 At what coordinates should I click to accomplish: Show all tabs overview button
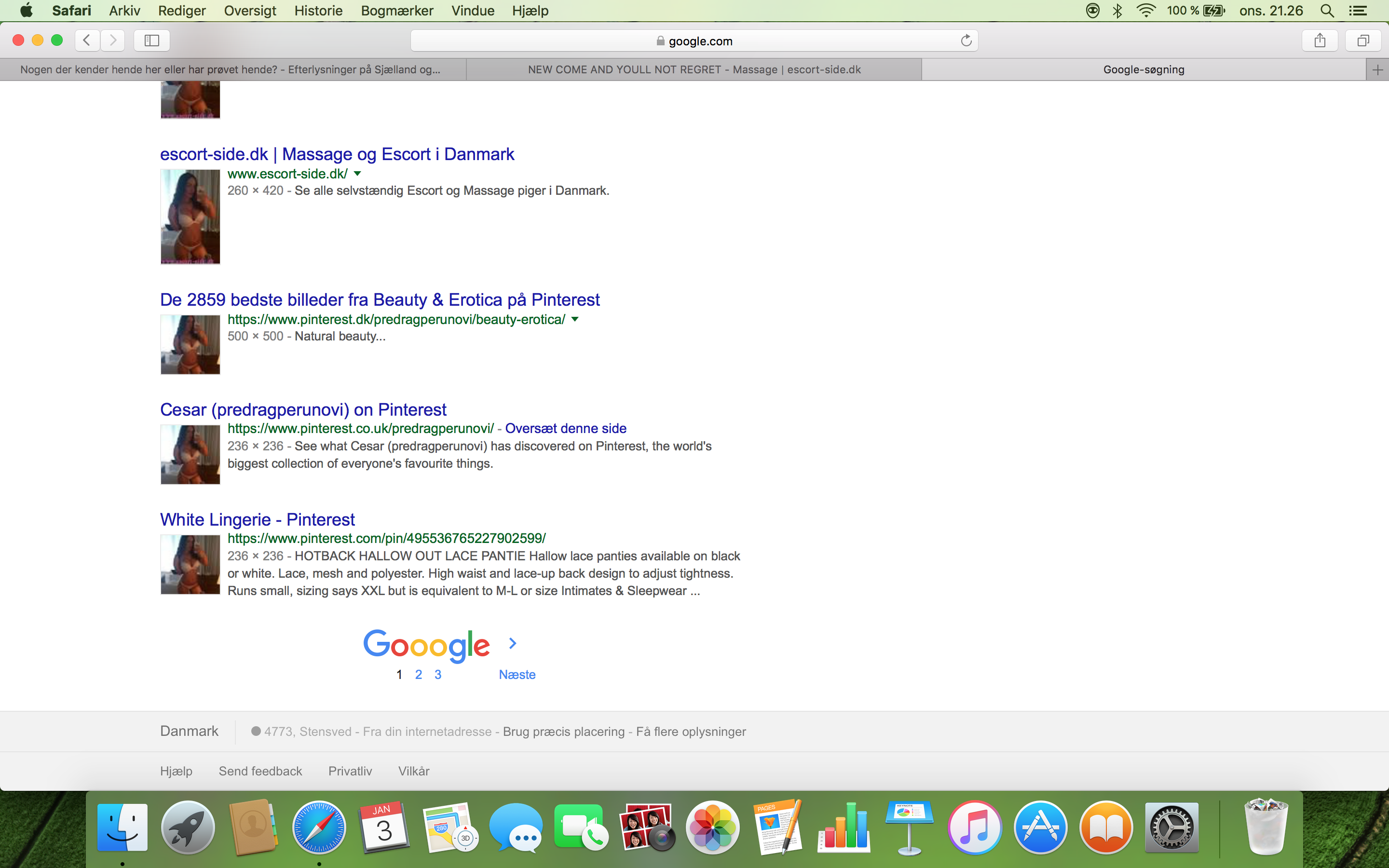[1363, 40]
